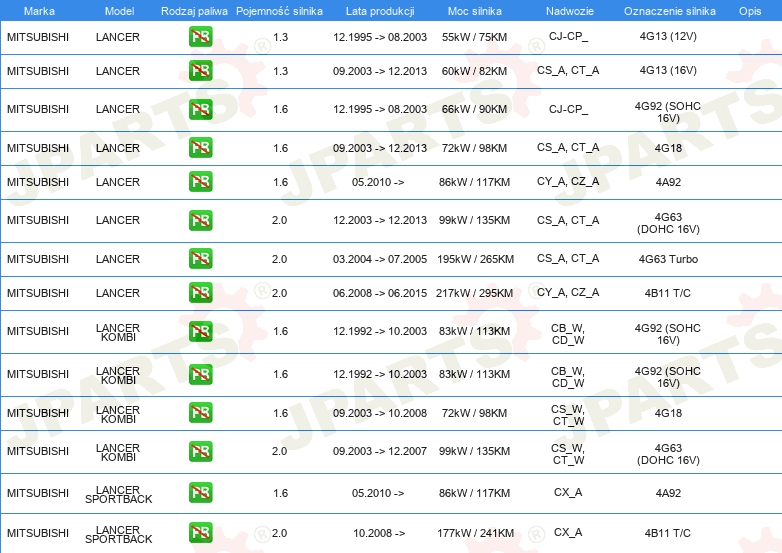Click the 4G13 (16V) engine code
This screenshot has height=553, width=782.
click(x=668, y=70)
